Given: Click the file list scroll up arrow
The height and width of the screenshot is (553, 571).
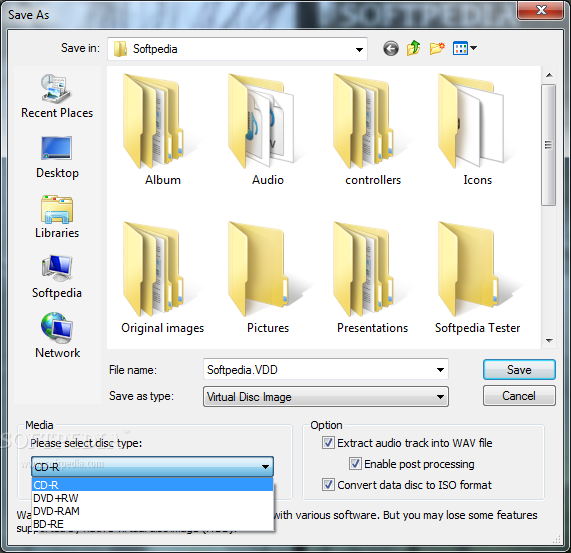Looking at the screenshot, I should coord(549,75).
